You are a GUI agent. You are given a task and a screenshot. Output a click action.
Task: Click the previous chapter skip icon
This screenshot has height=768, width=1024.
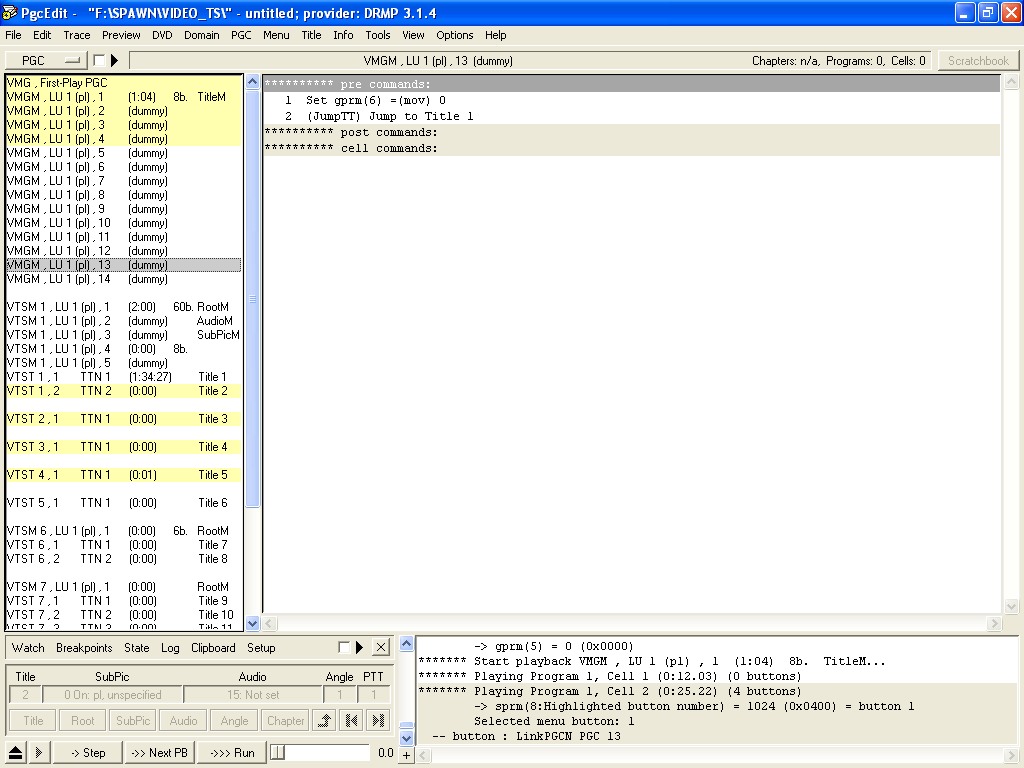(351, 720)
